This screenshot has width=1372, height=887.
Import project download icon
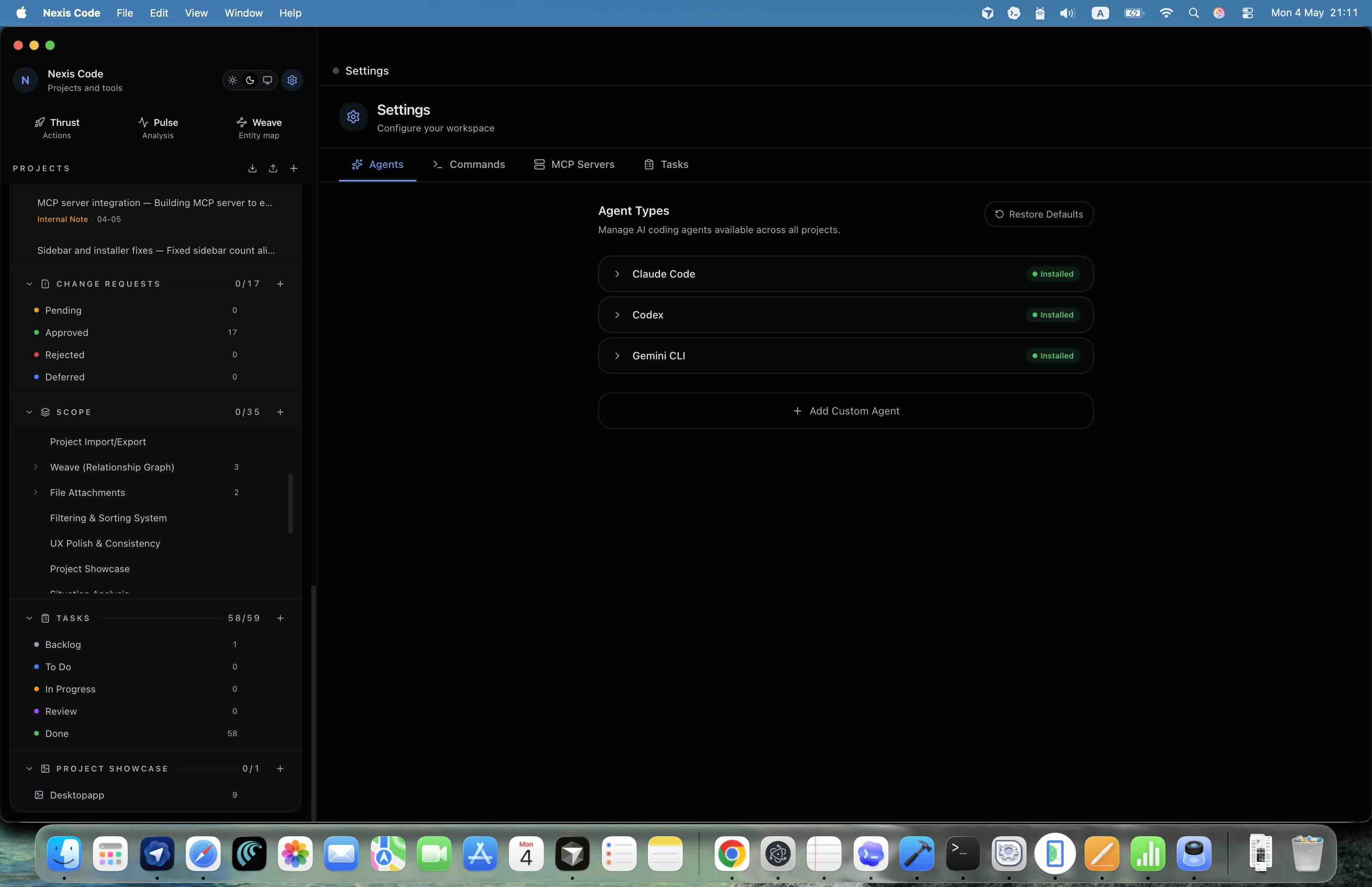(x=252, y=168)
